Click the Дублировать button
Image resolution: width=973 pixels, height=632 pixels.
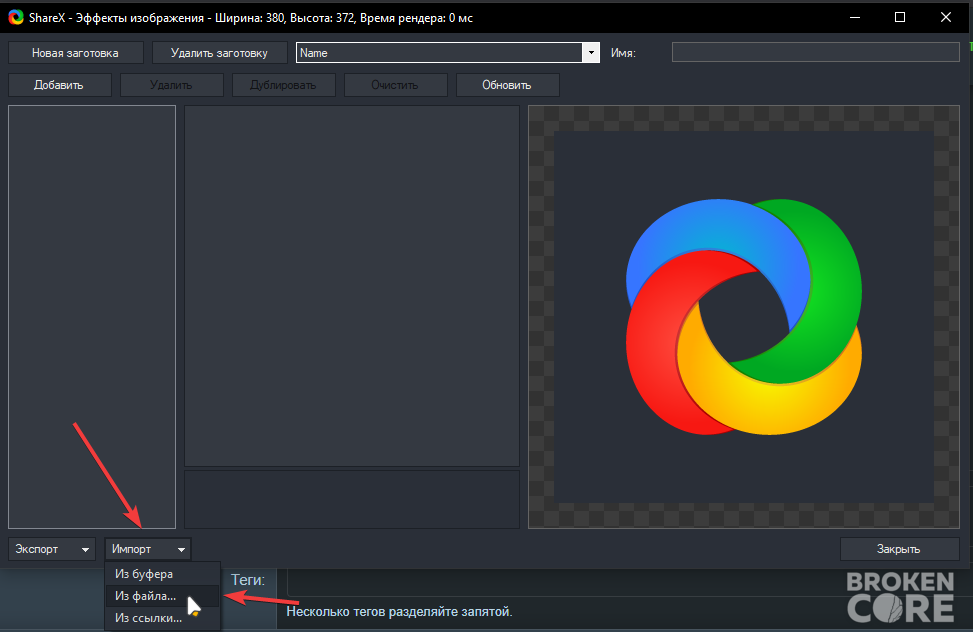coord(284,85)
